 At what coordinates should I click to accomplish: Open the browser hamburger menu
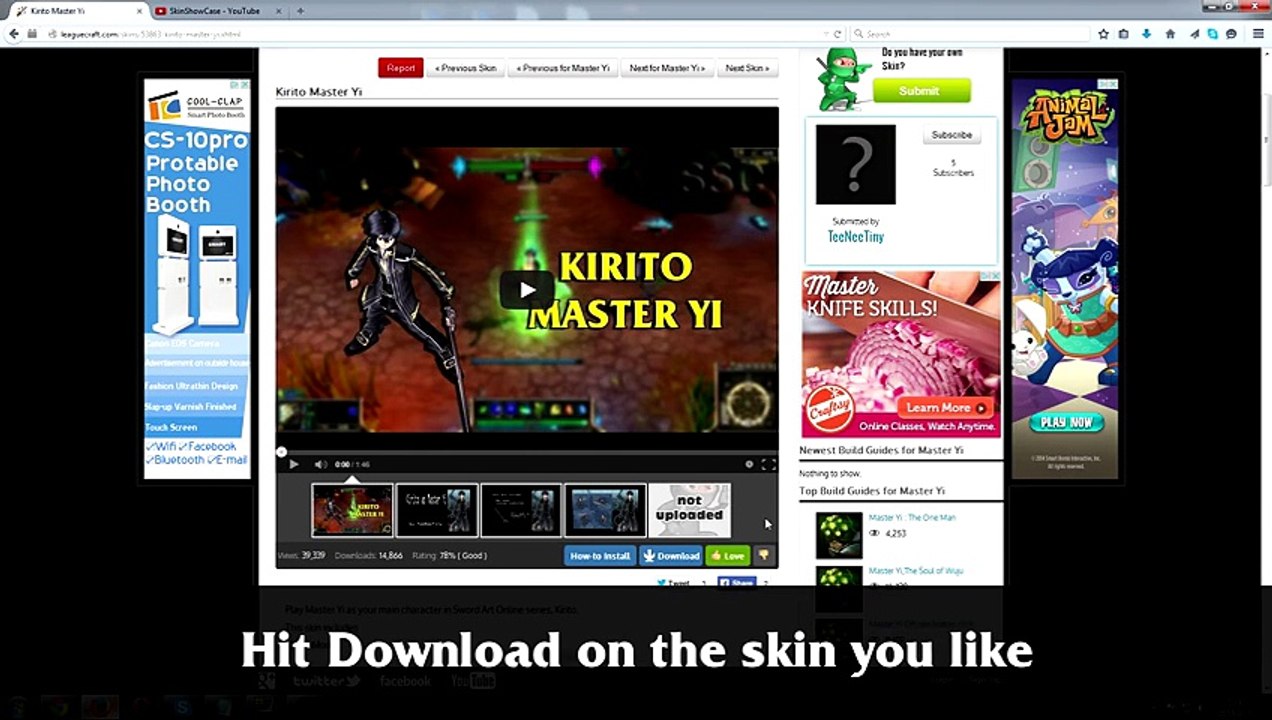point(1258,34)
